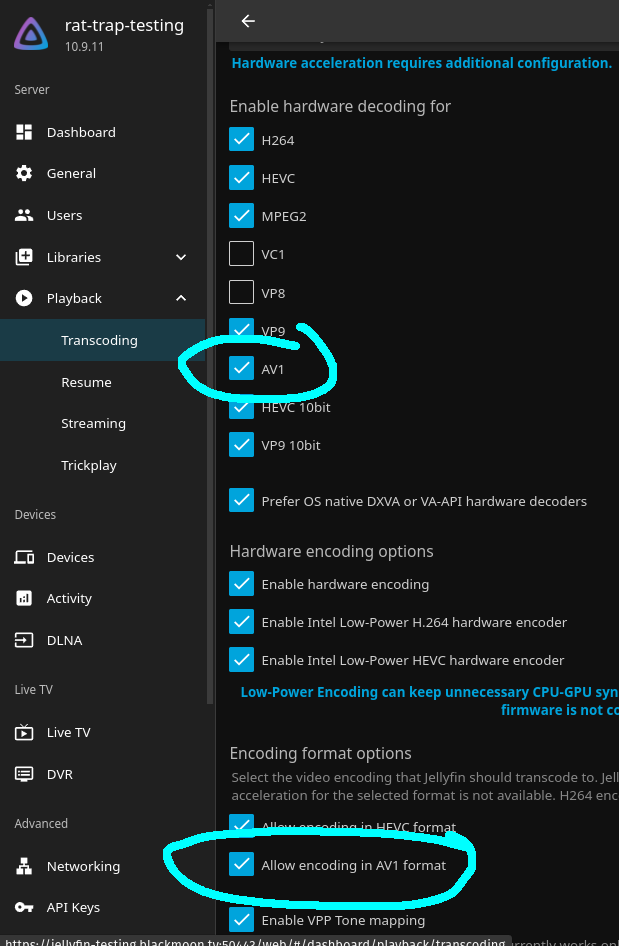Click the General gear icon
Viewport: 619px width, 946px height.
click(x=25, y=173)
